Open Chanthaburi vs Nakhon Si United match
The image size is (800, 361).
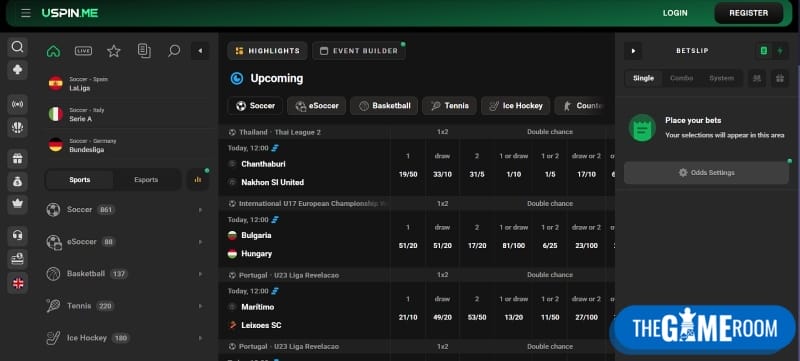[305, 167]
